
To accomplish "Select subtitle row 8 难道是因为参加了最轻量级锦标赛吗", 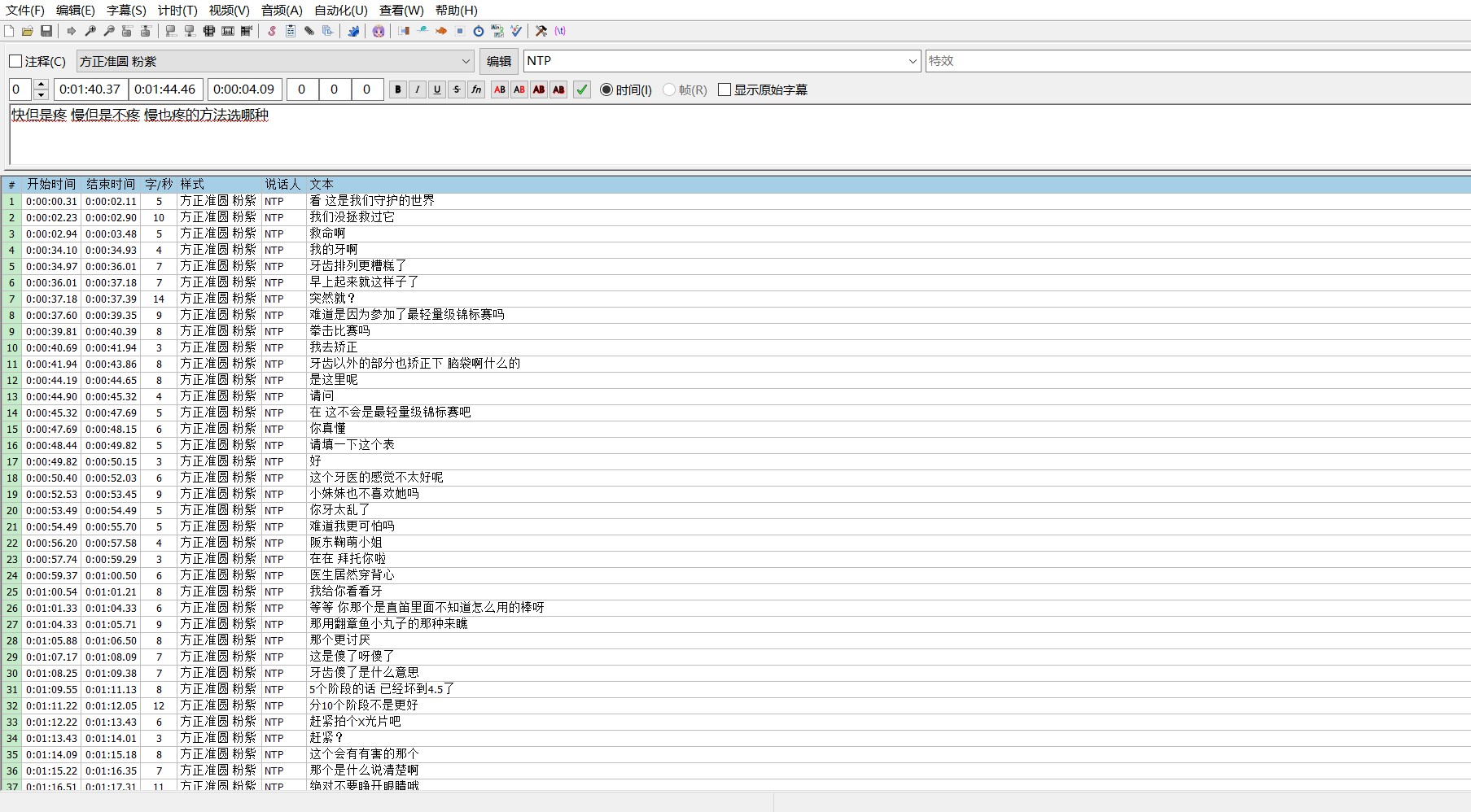I will tap(736, 315).
